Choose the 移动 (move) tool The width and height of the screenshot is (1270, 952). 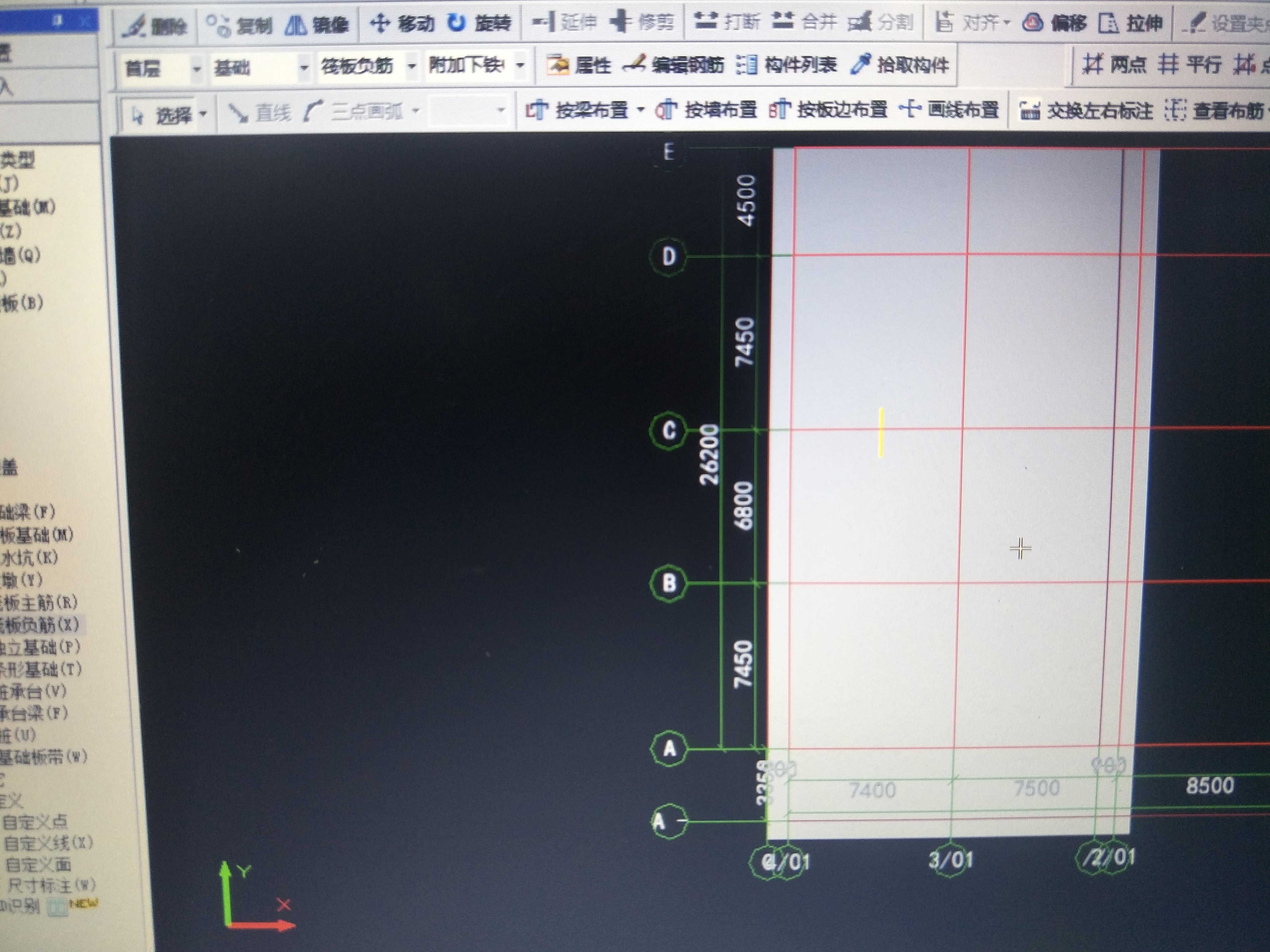click(402, 23)
